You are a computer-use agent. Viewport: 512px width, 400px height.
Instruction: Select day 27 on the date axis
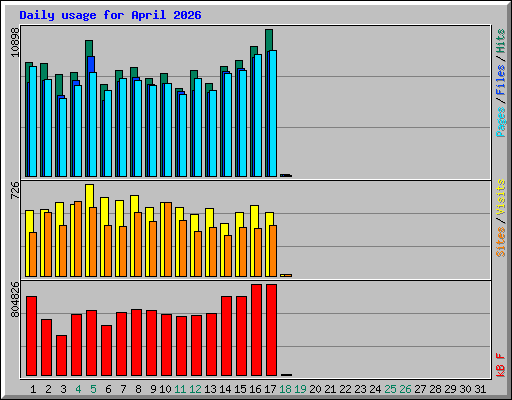click(420, 389)
